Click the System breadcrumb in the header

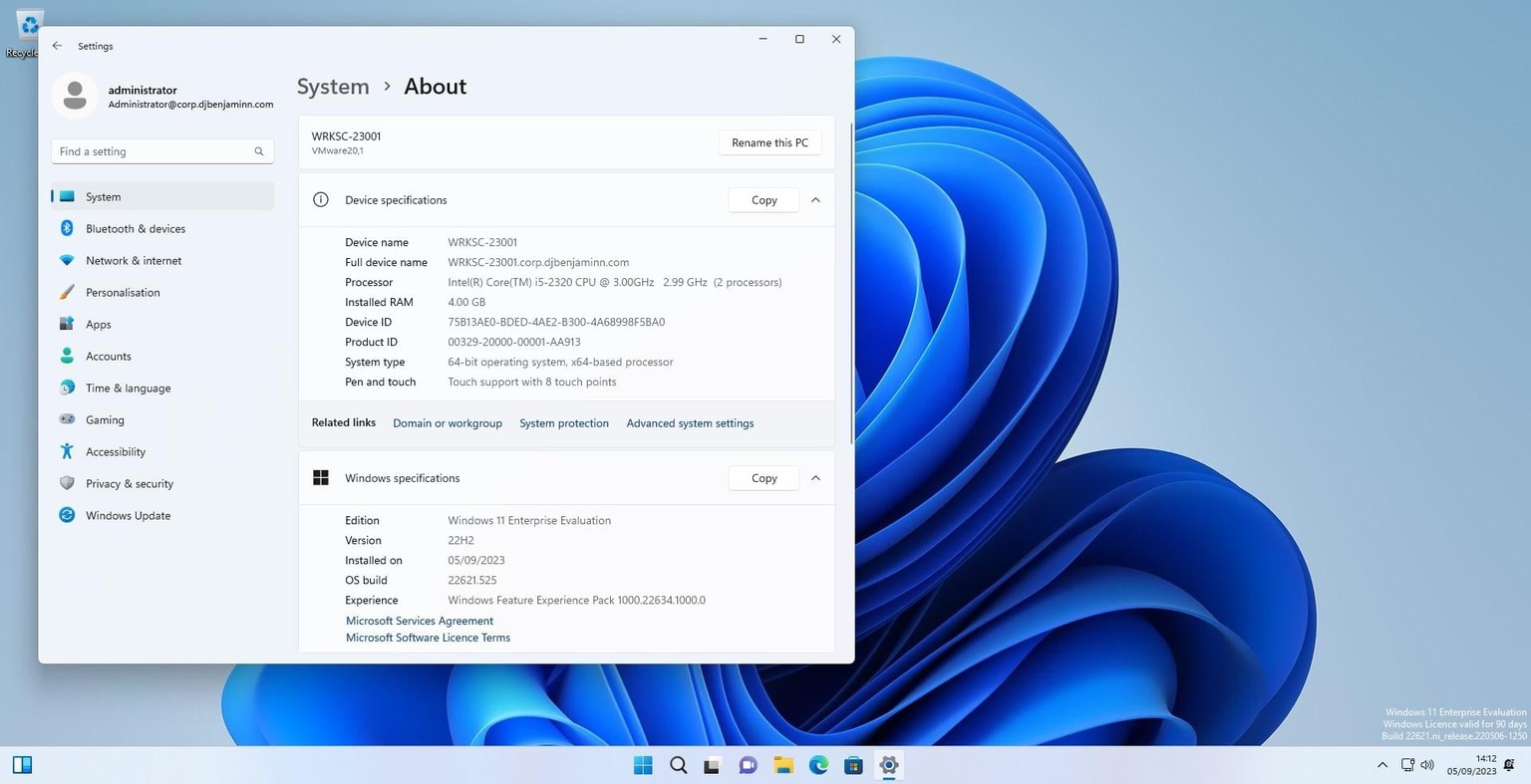[x=333, y=87]
